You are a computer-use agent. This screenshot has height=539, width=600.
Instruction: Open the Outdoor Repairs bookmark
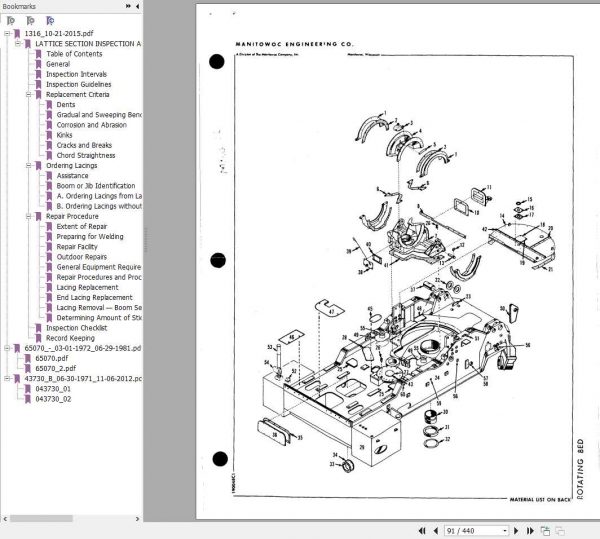(82, 257)
